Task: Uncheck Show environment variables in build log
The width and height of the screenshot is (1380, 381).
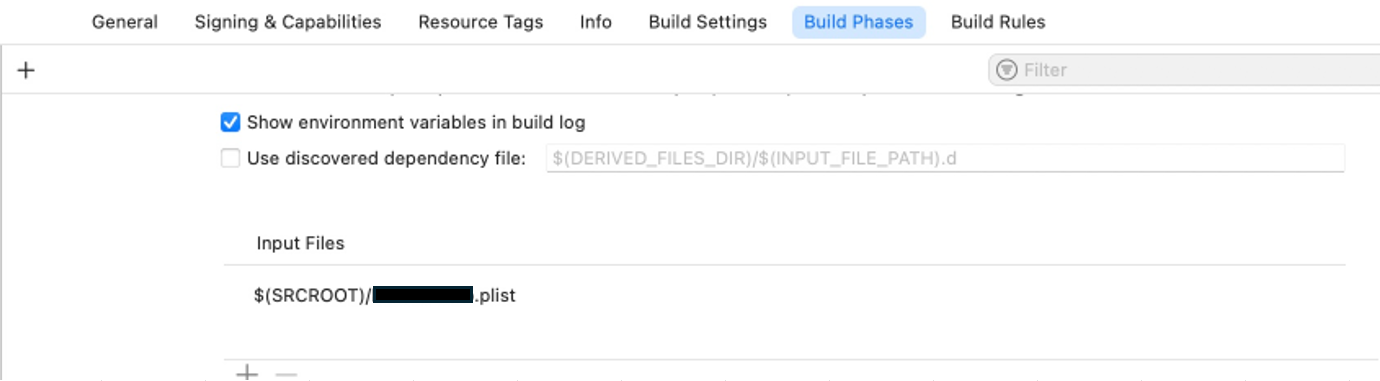Action: pos(230,122)
